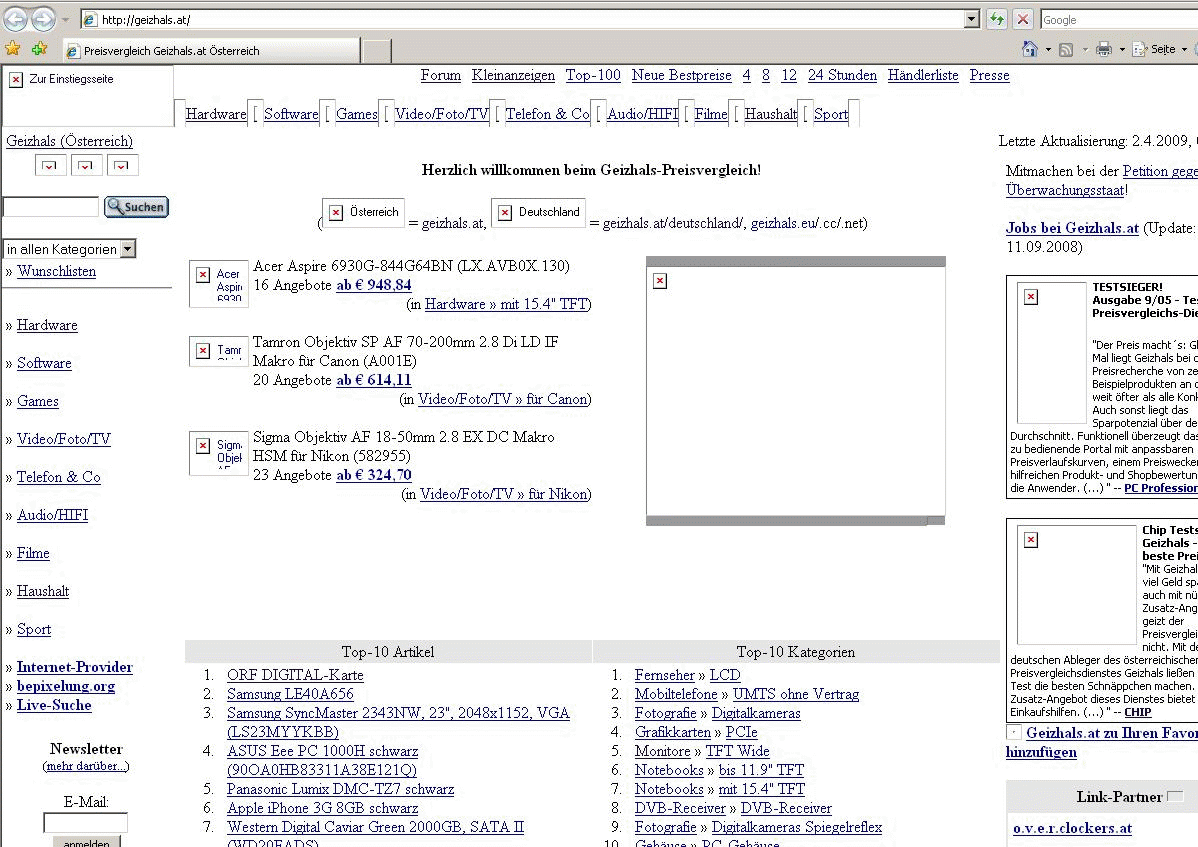Open the Home button dropdown arrow
This screenshot has width=1198, height=847.
[x=1047, y=50]
